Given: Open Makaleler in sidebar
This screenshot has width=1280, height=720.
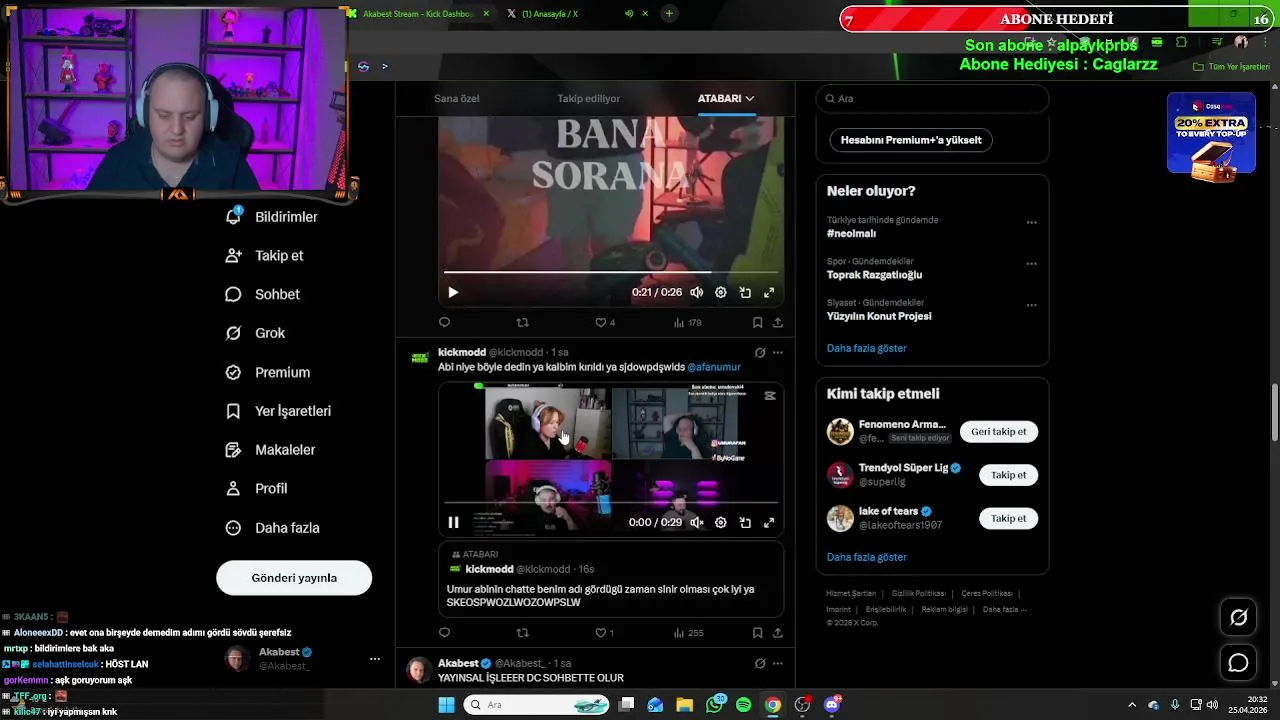Looking at the screenshot, I should 270,450.
